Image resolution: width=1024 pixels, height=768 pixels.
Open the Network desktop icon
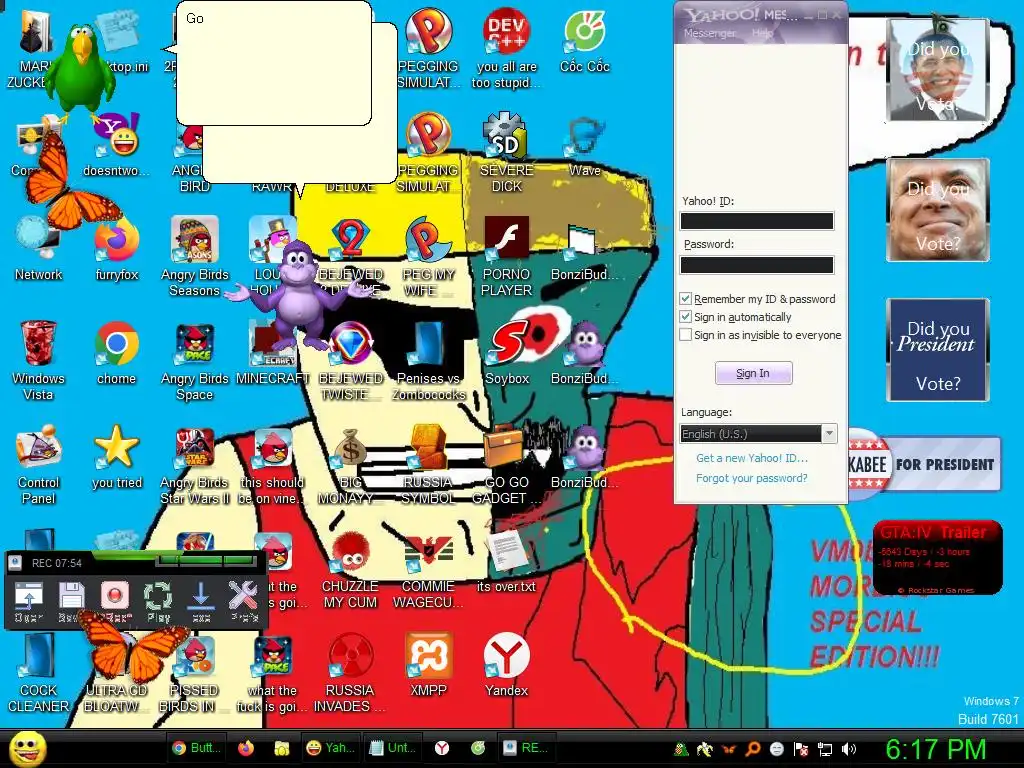[38, 248]
